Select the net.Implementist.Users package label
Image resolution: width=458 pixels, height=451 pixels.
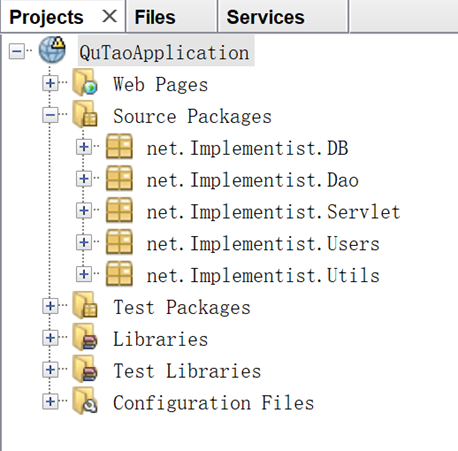click(263, 244)
